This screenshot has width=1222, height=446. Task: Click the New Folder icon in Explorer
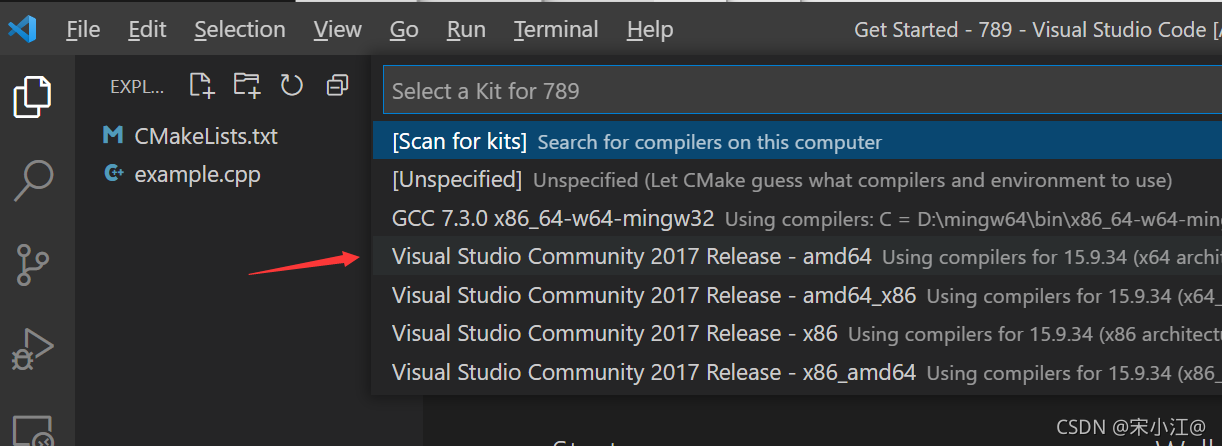(247, 86)
